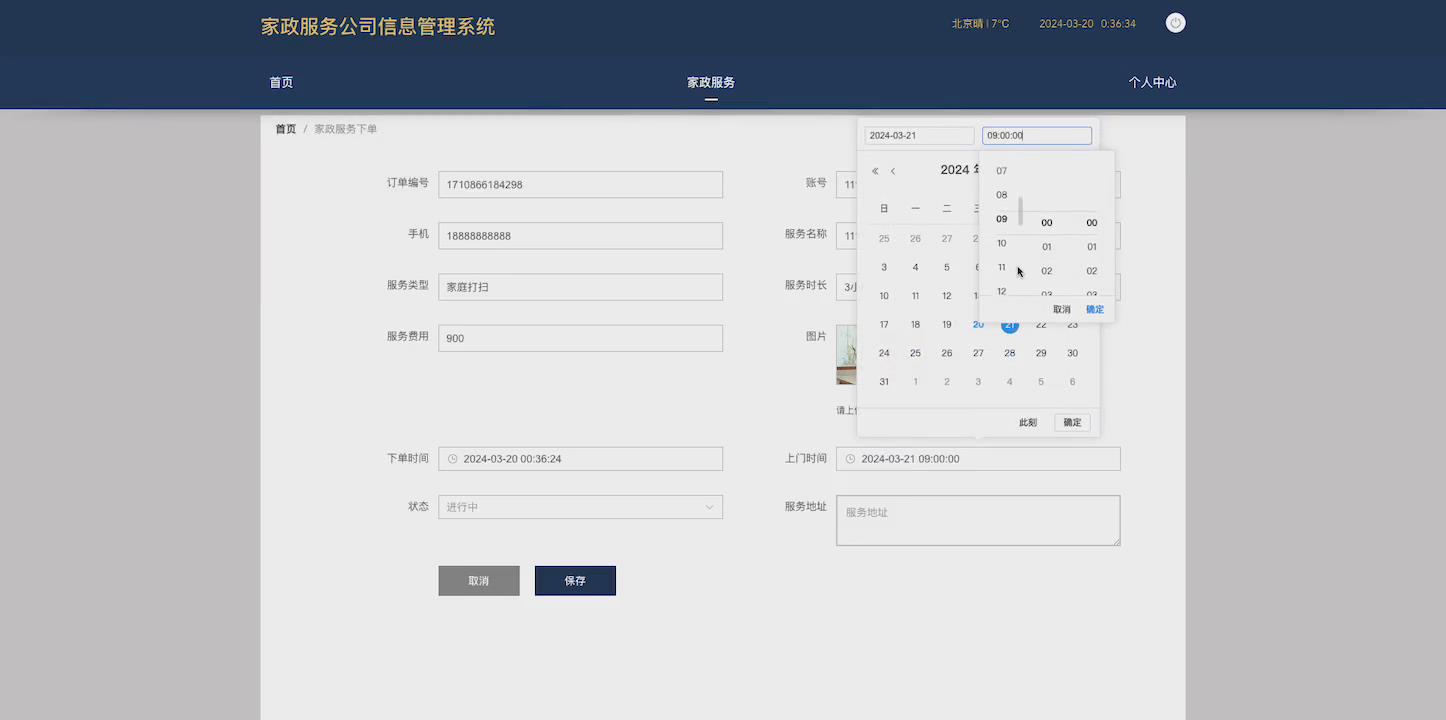Focus the time input showing 09:00:00

coord(1037,135)
